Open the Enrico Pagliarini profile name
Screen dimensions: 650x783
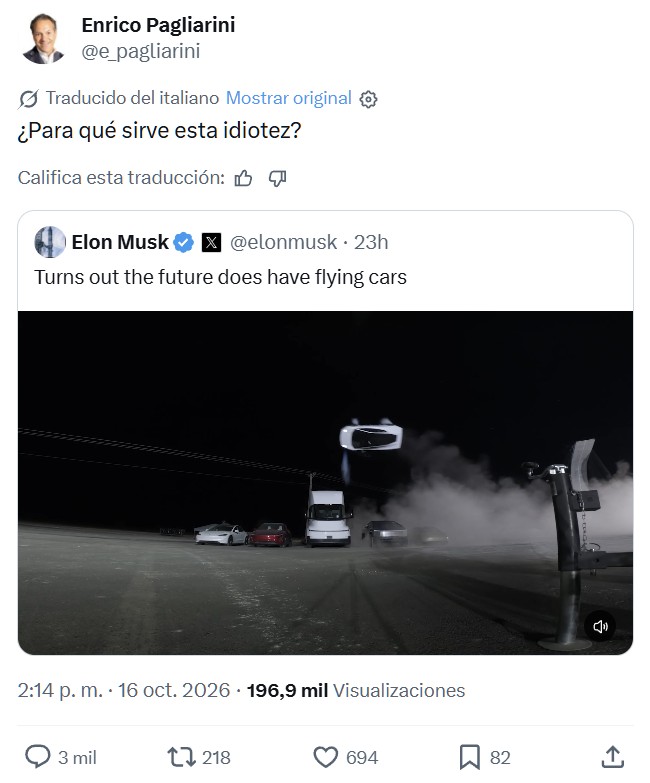pyautogui.click(x=158, y=25)
